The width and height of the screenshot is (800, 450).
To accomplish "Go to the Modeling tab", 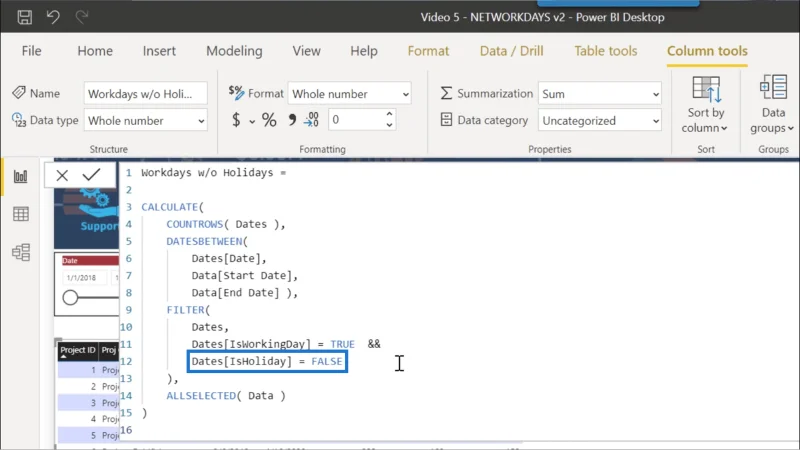I will tap(234, 51).
